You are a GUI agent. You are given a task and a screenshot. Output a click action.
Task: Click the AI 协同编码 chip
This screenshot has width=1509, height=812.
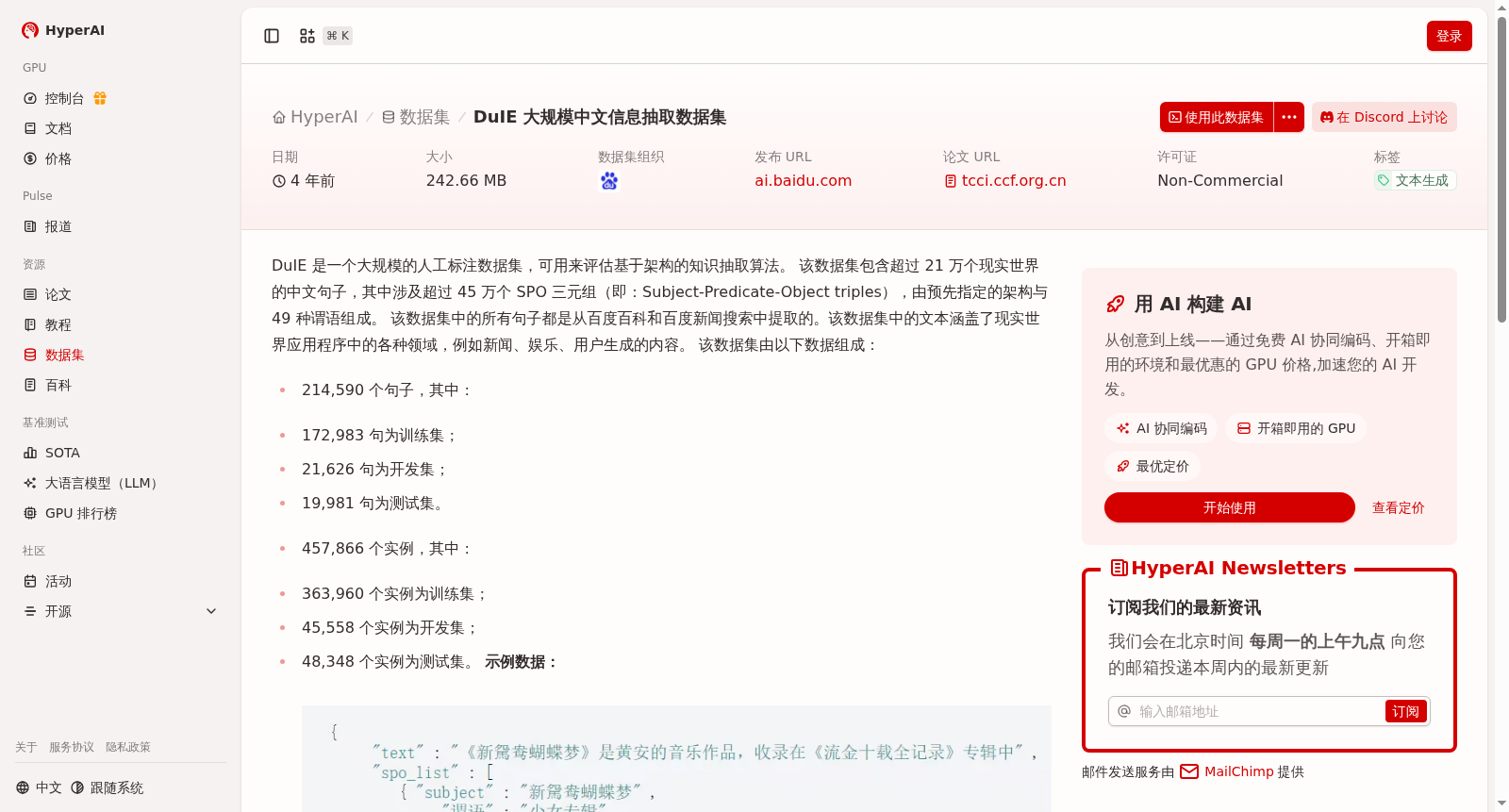tap(1161, 428)
